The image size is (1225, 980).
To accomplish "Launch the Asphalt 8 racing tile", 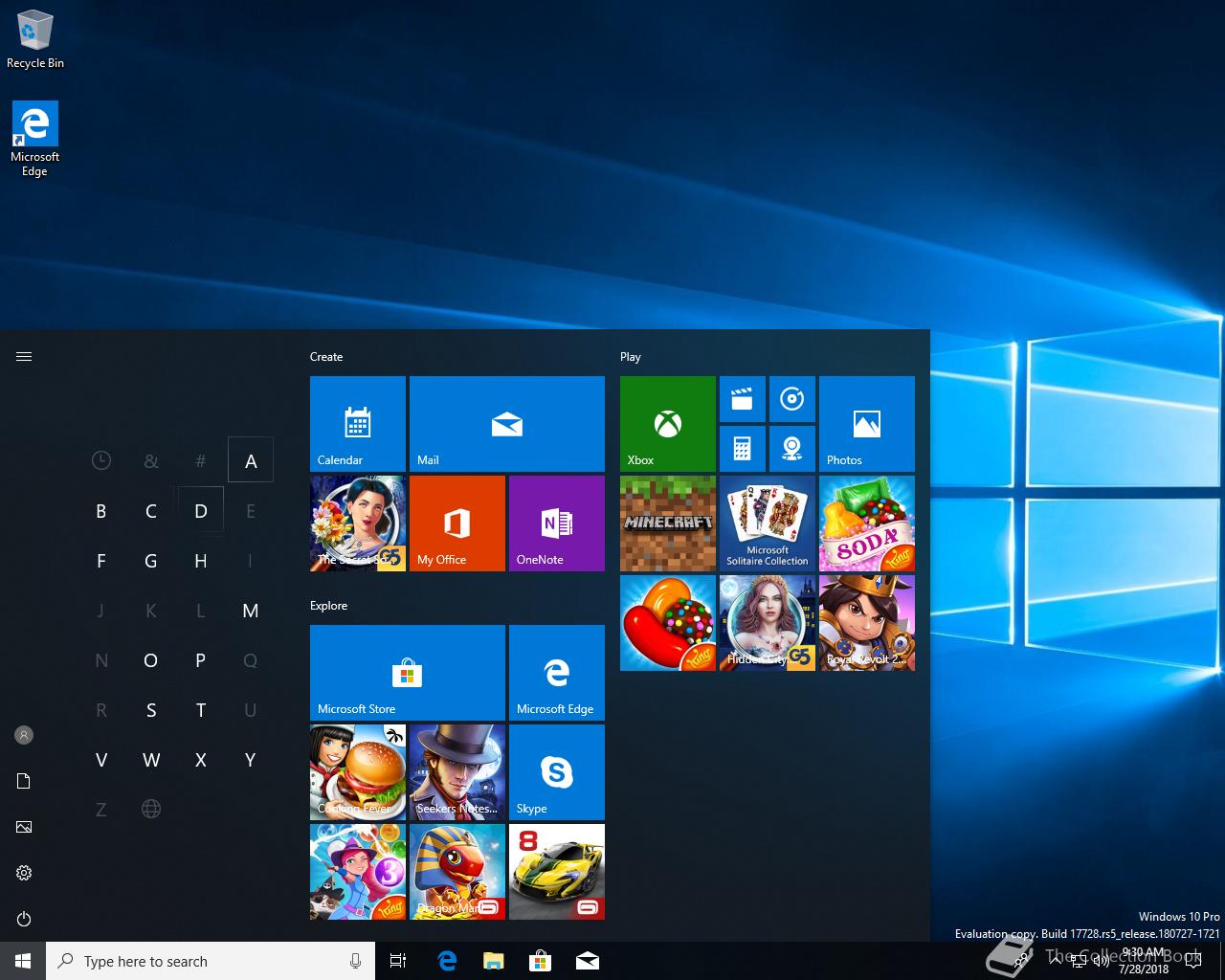I will point(557,872).
